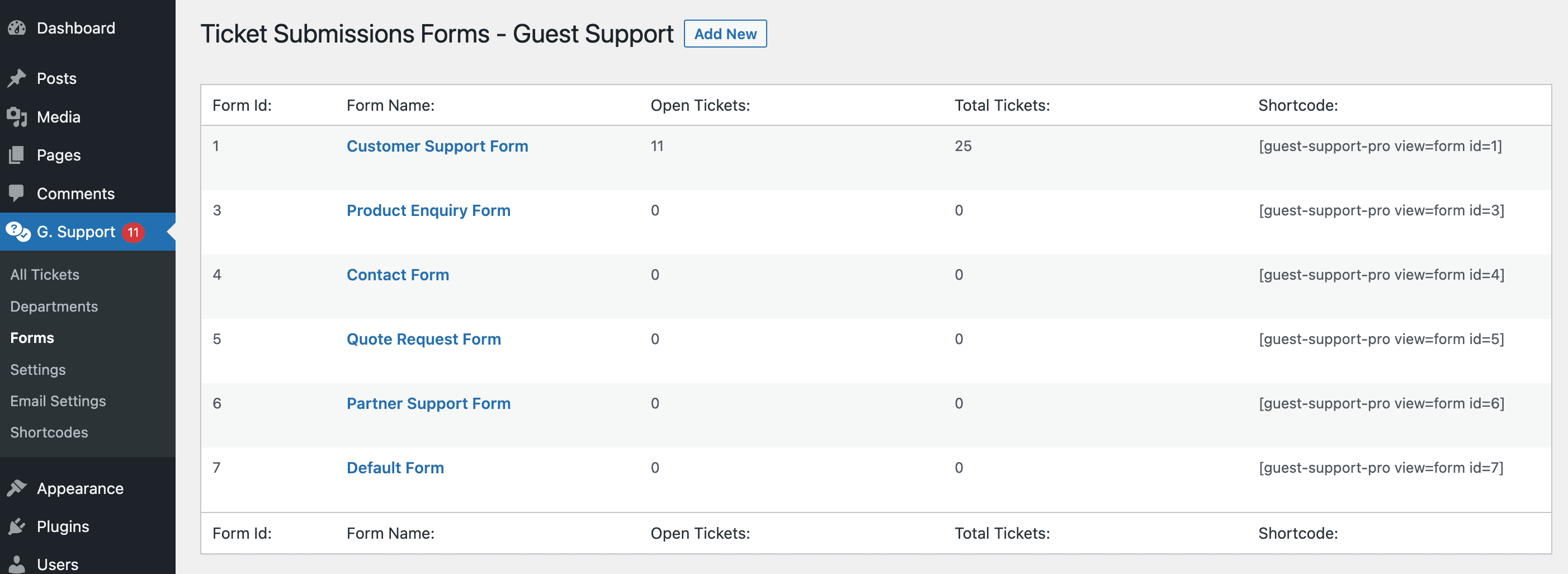The height and width of the screenshot is (574, 1568).
Task: Open the Customer Support Form link
Action: pos(437,146)
